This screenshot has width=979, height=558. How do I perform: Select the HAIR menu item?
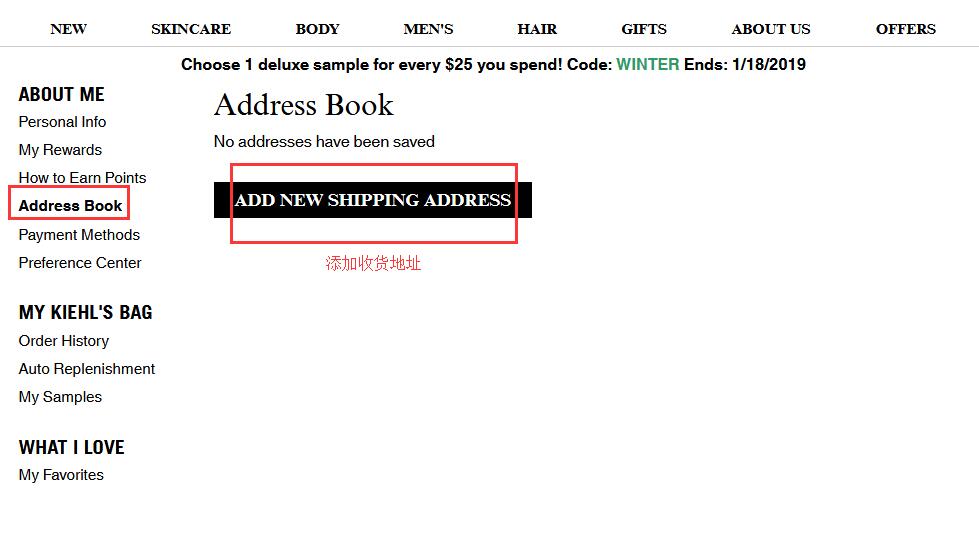[x=537, y=29]
